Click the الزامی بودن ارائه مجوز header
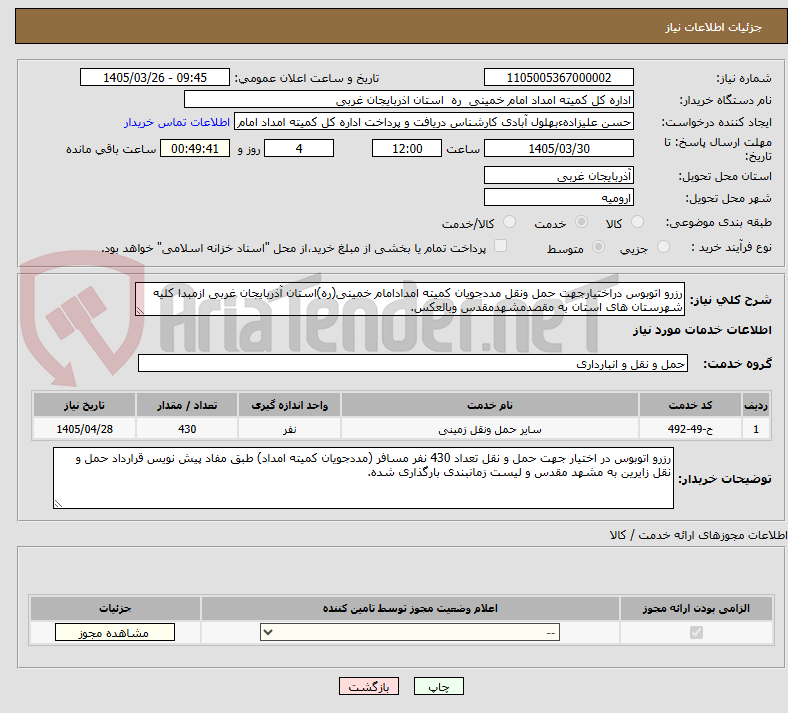The image size is (788, 713). (x=696, y=608)
